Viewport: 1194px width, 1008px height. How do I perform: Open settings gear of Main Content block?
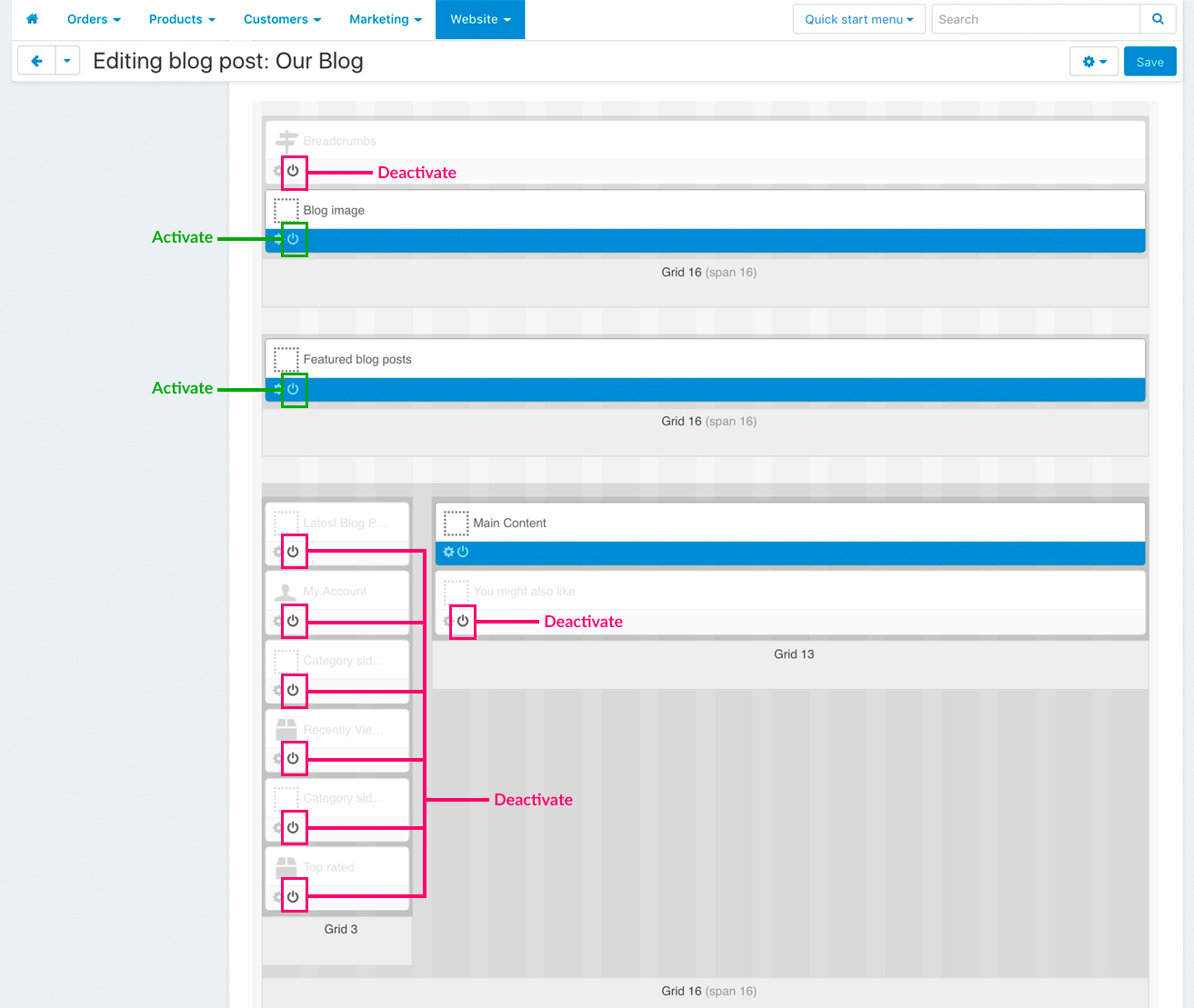pyautogui.click(x=448, y=552)
